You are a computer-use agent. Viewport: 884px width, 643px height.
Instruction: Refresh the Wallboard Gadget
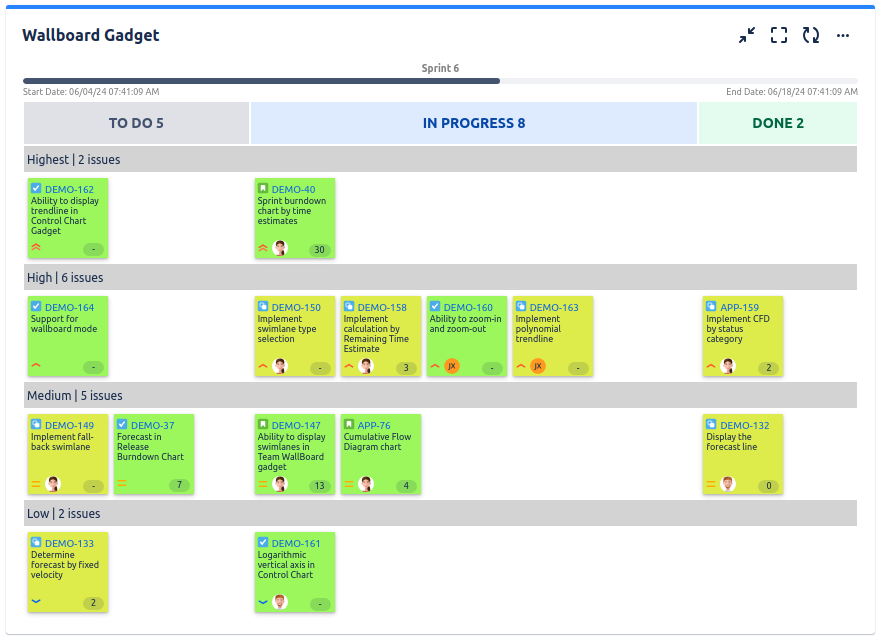coord(811,35)
